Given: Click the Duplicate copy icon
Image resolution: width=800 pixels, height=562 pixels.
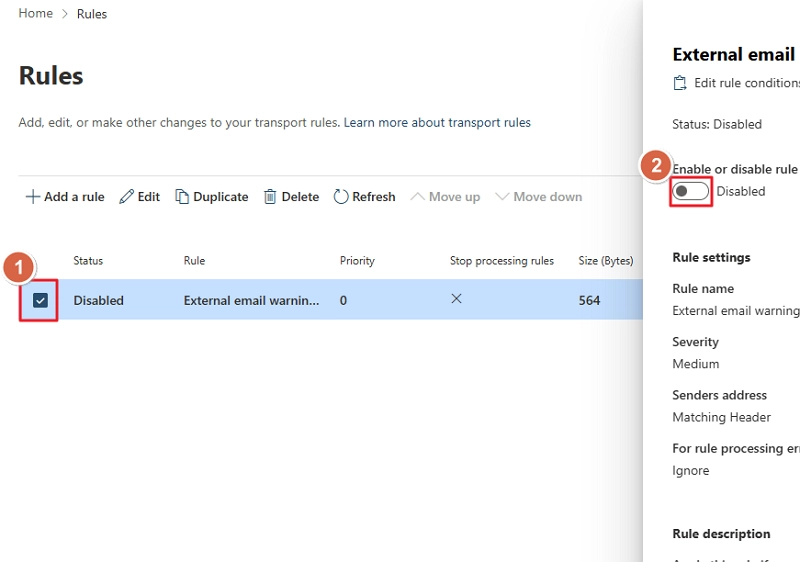Looking at the screenshot, I should pos(182,197).
